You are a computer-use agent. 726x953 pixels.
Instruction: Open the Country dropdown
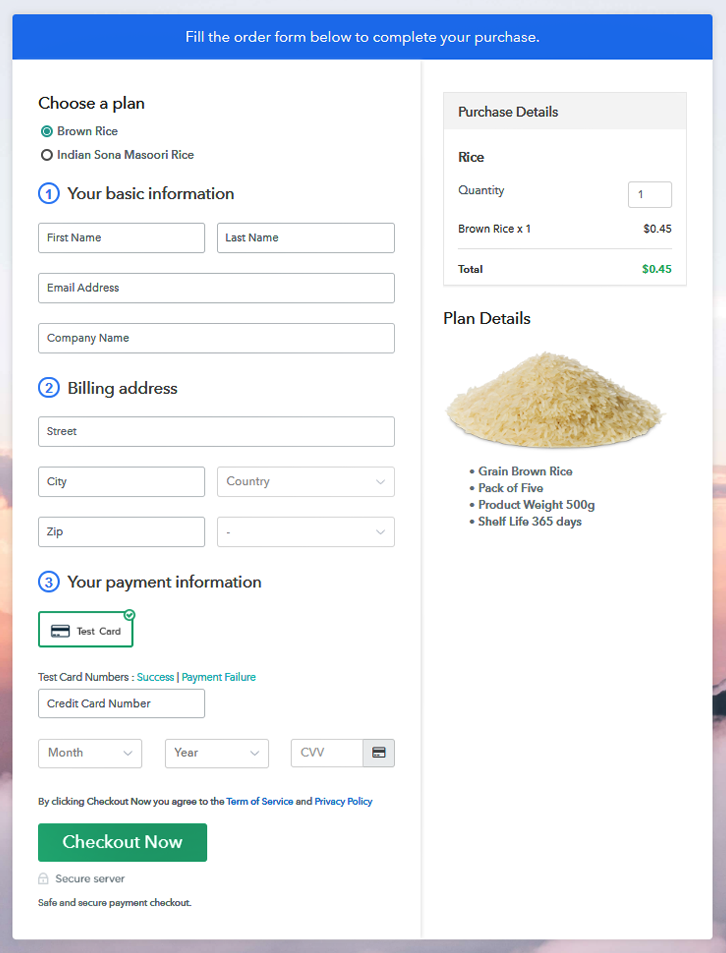point(305,482)
